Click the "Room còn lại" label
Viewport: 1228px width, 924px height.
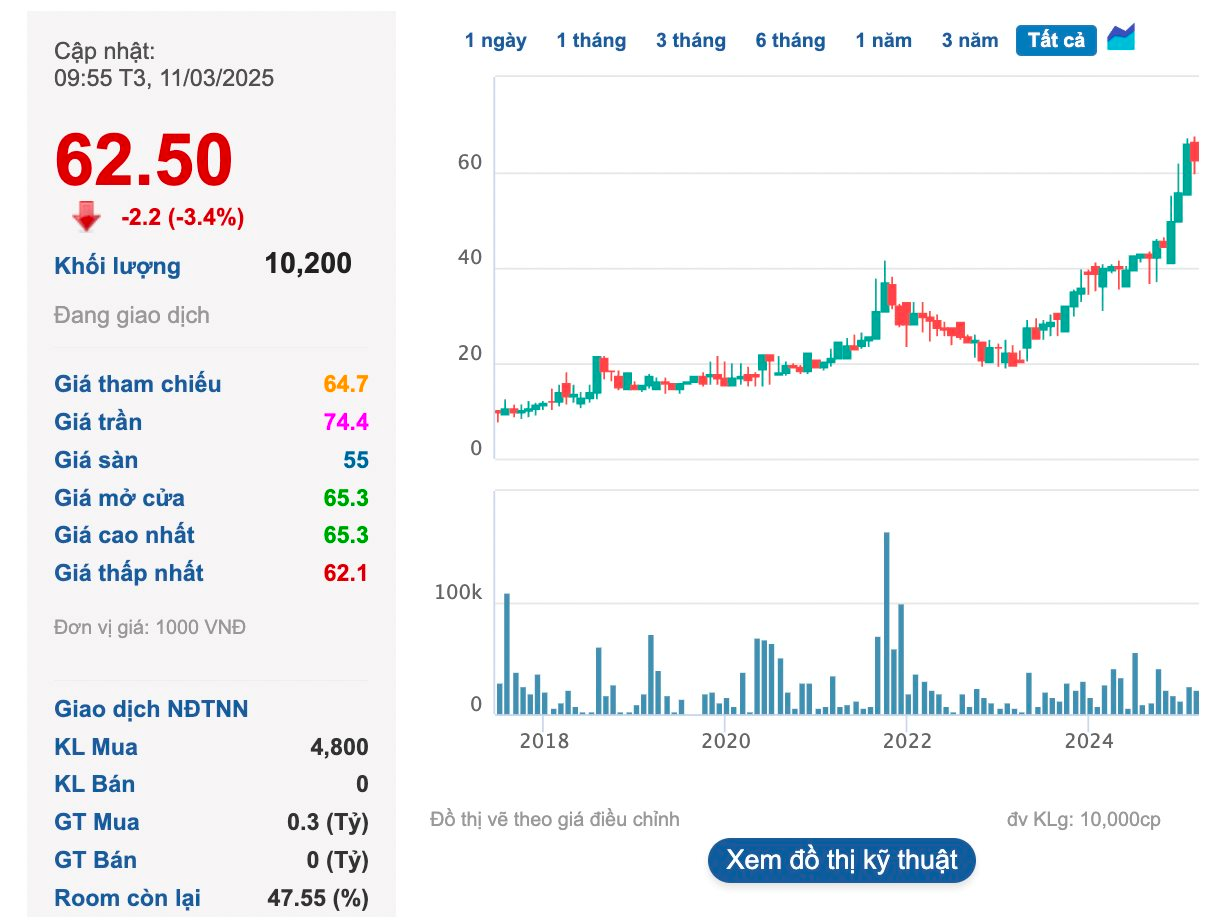127,898
